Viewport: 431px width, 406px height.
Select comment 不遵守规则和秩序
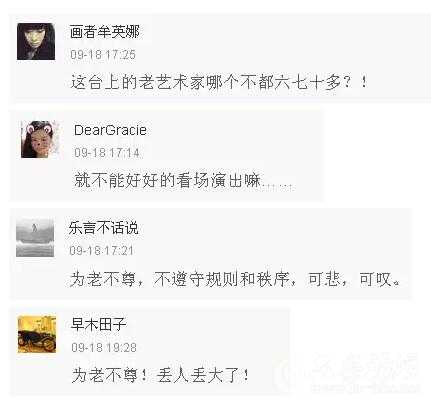pyautogui.click(x=235, y=279)
